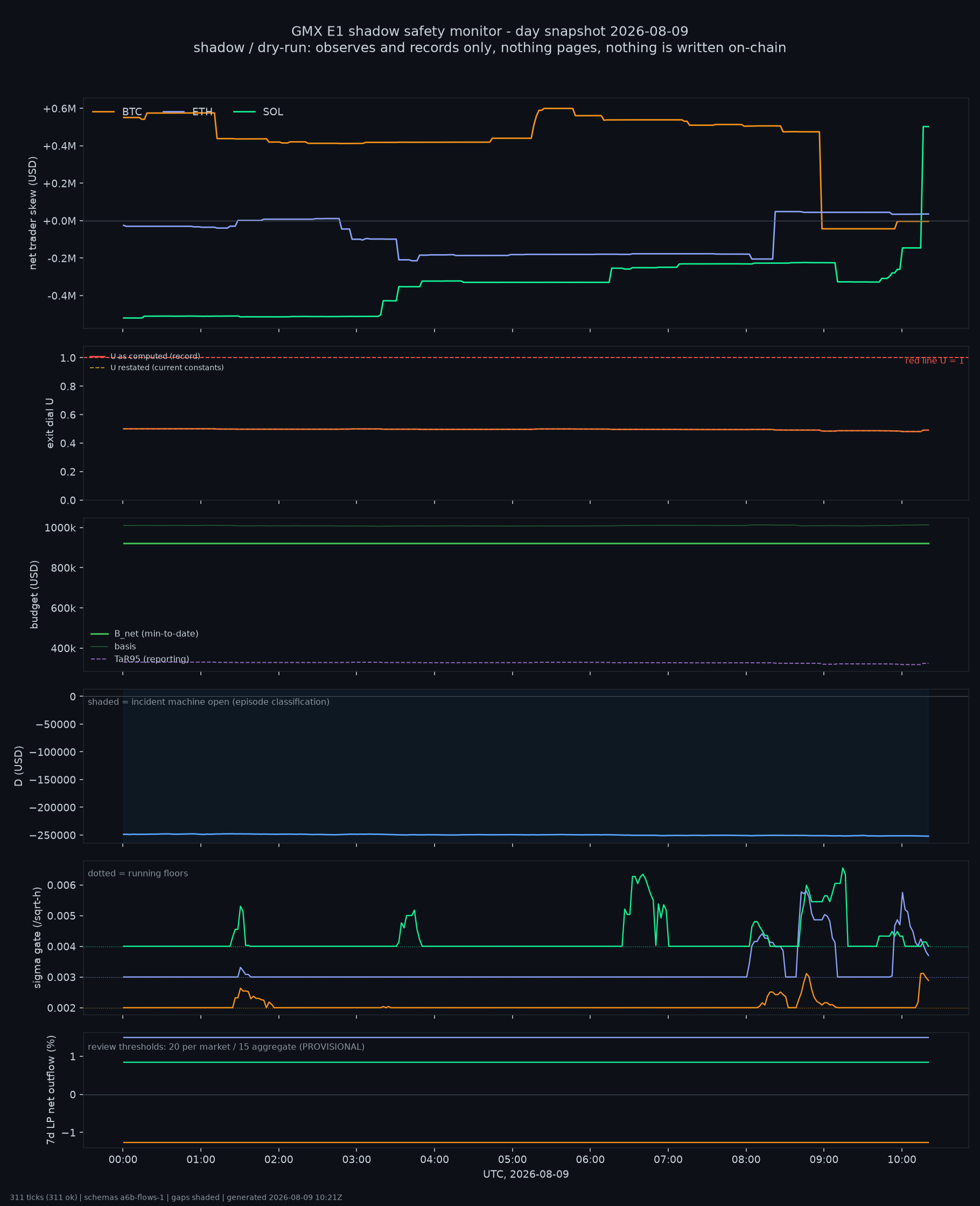Click the "400k" budget tick label

point(63,649)
